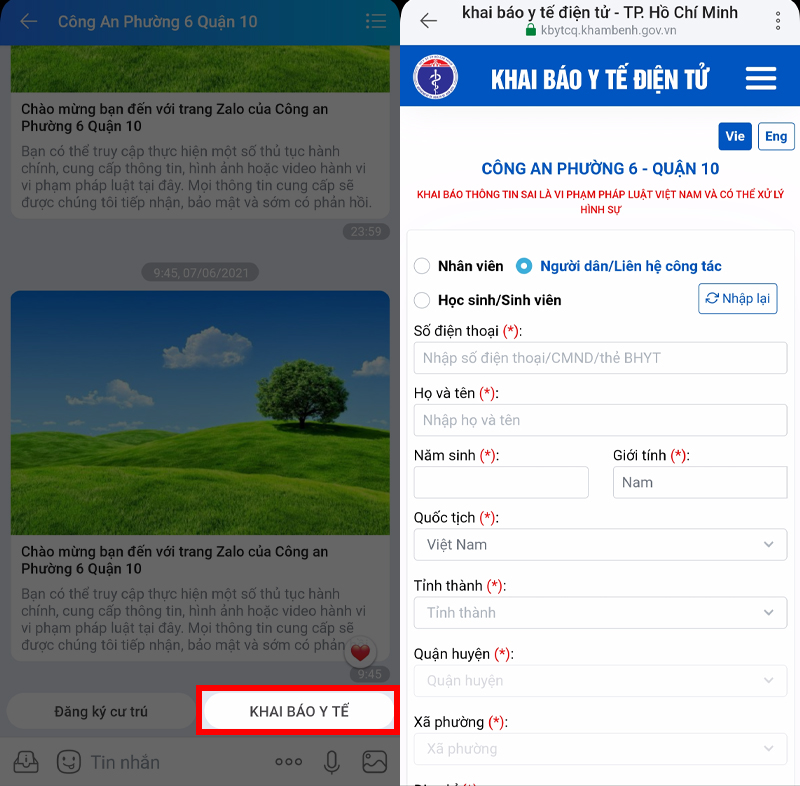The width and height of the screenshot is (800, 786).
Task: Tap the Công An Phường 6 Quận 10 chat title
Action: point(158,21)
